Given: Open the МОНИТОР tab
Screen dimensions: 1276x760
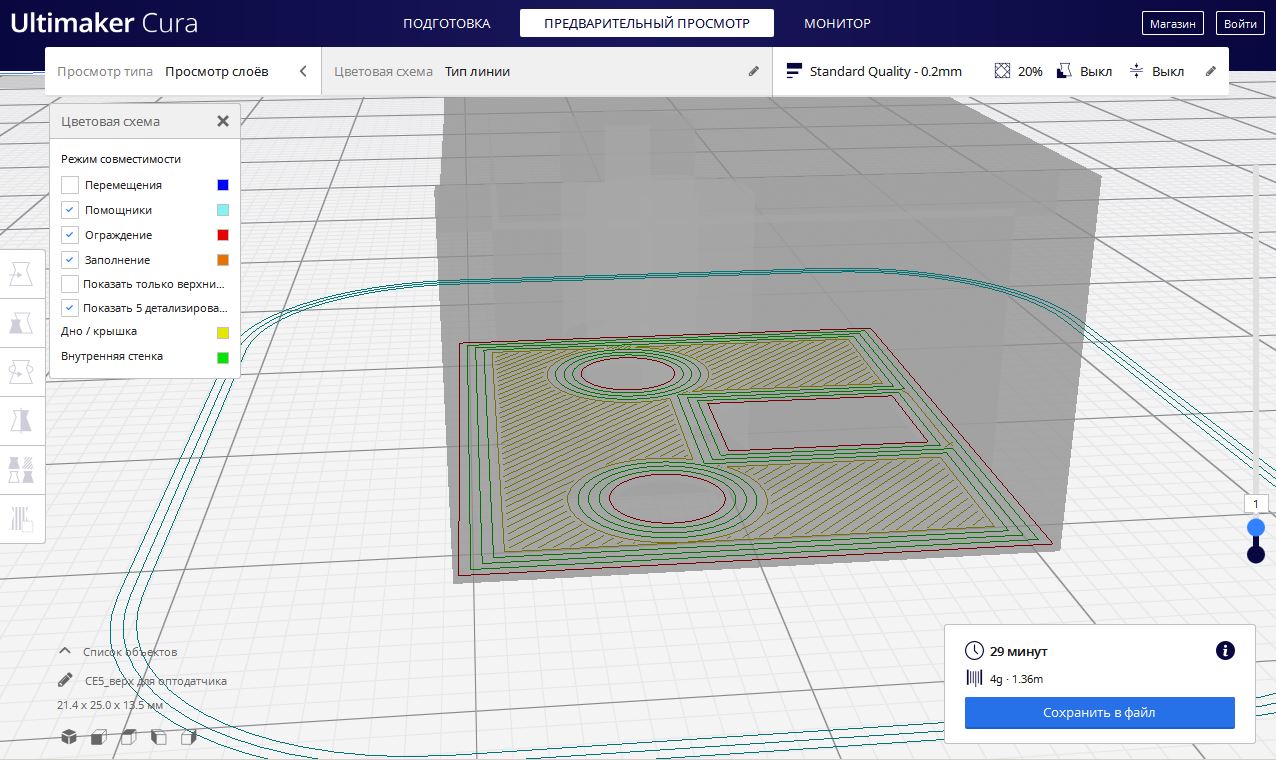Looking at the screenshot, I should tap(837, 23).
